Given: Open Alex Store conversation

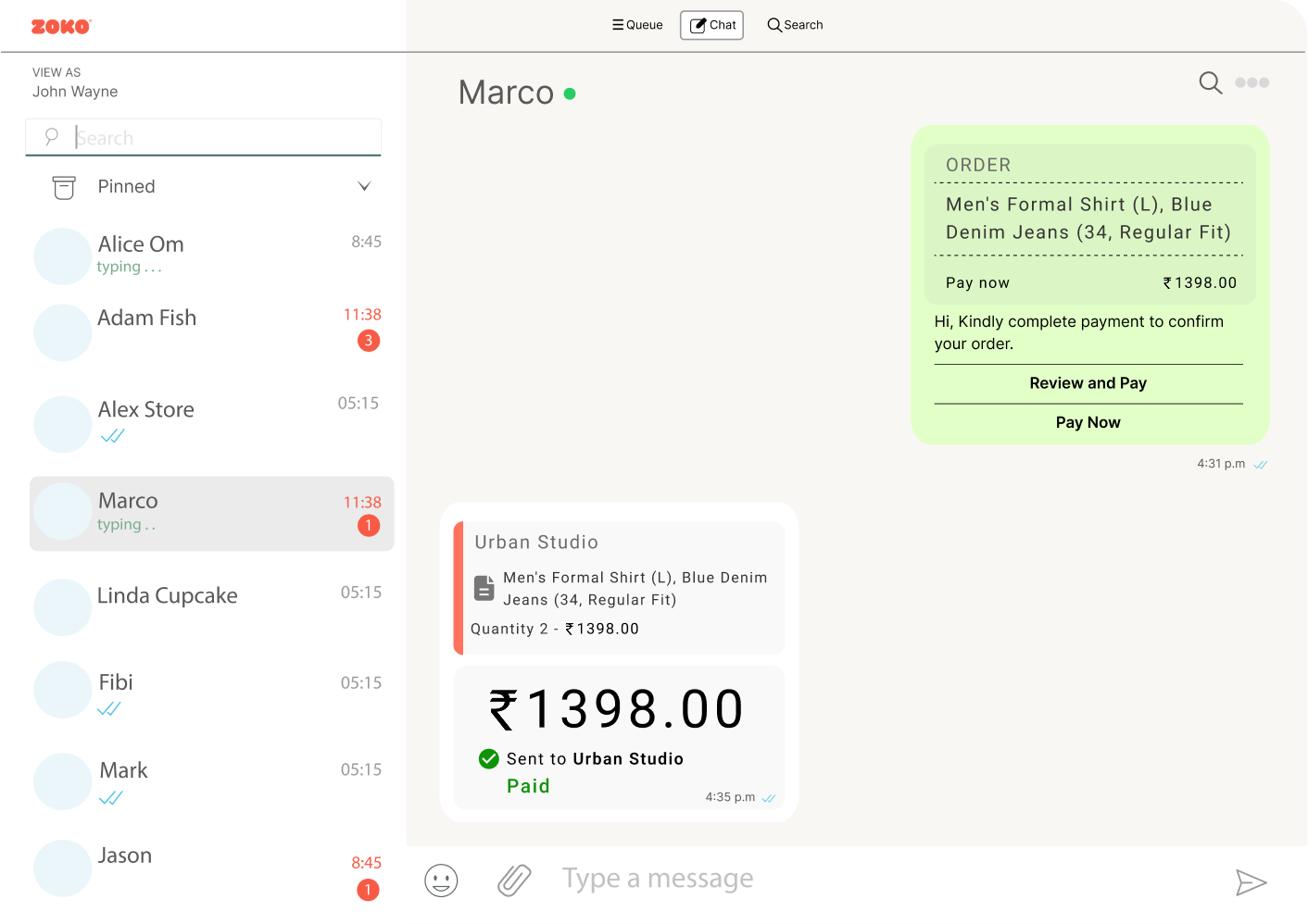Looking at the screenshot, I should 212,422.
